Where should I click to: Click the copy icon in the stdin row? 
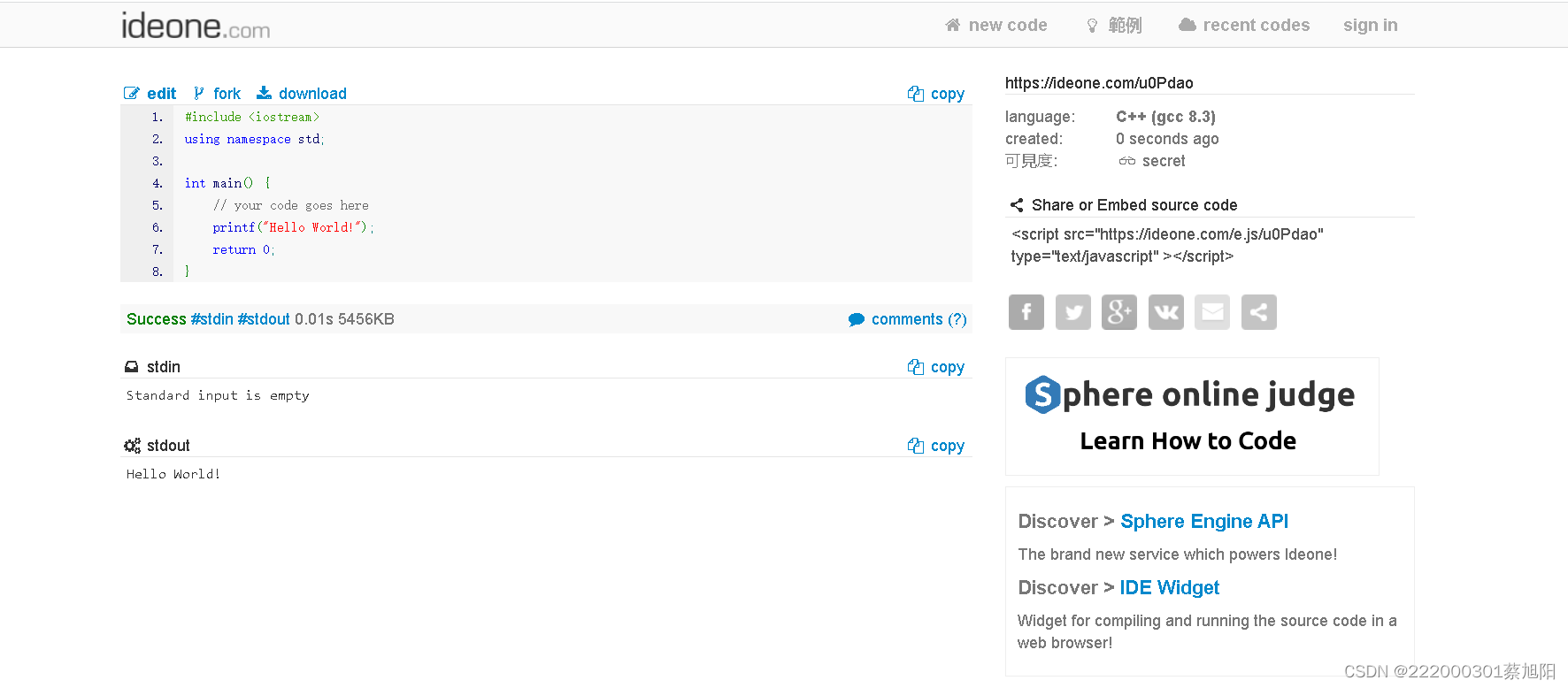click(x=915, y=366)
